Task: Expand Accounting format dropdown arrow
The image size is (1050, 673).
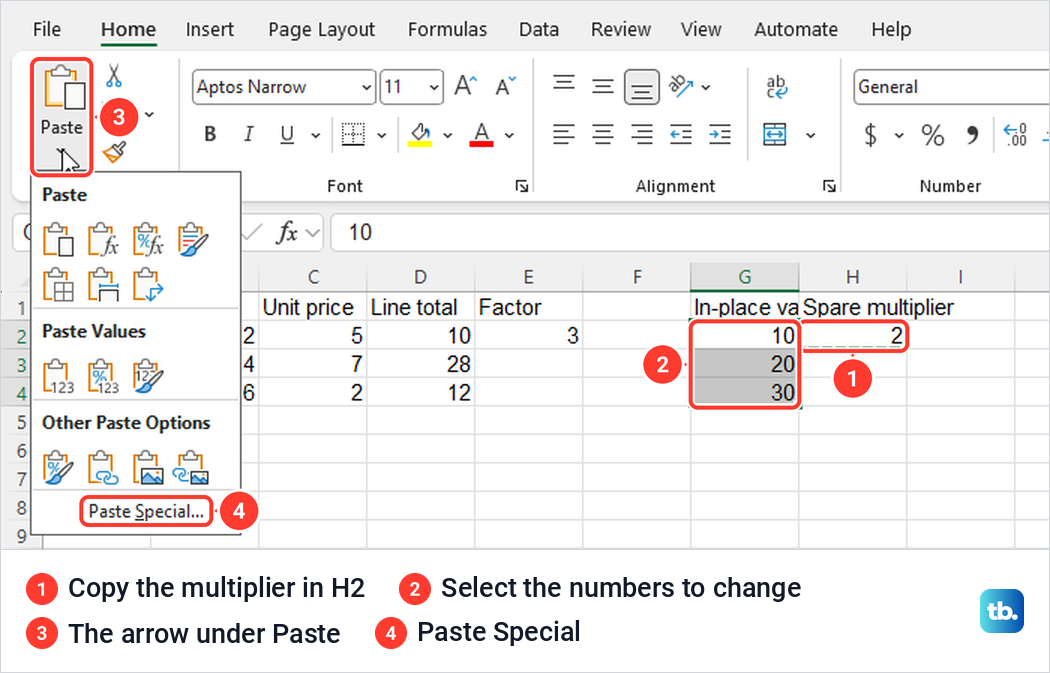Action: point(899,135)
